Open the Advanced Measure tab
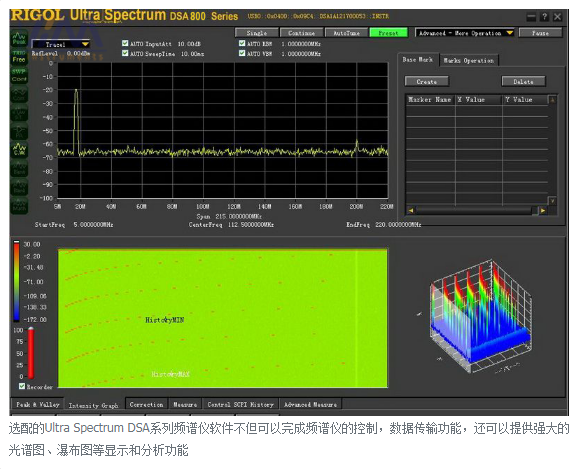 [310, 404]
